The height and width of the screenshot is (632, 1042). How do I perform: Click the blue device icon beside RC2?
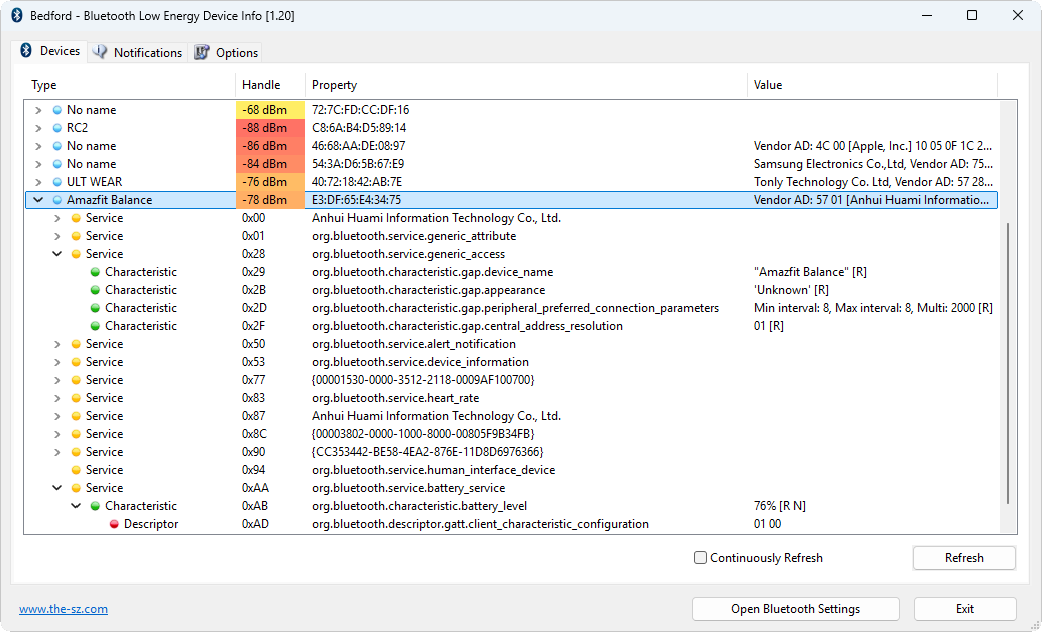tap(57, 128)
